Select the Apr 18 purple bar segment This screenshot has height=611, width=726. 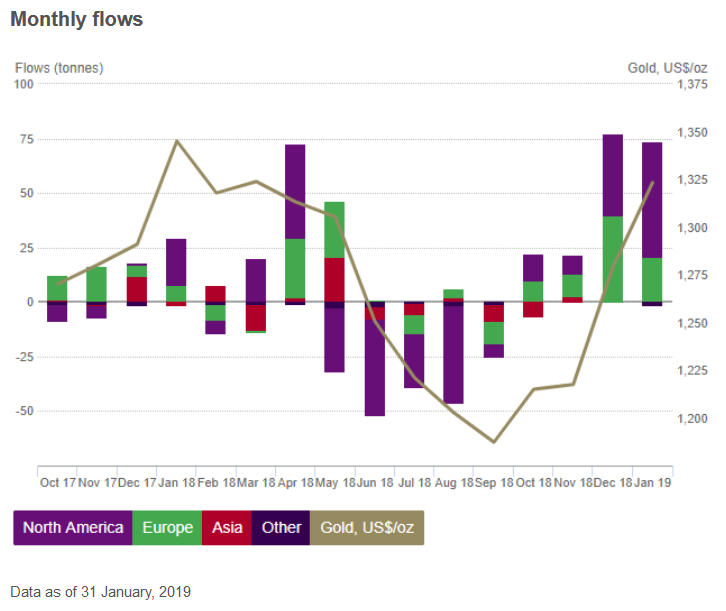[295, 191]
